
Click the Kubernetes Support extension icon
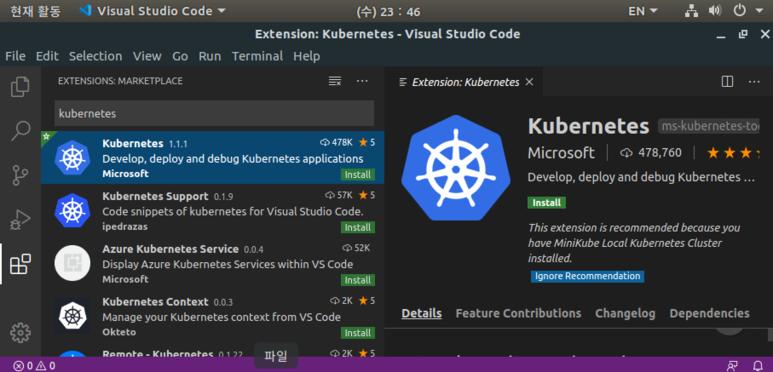click(x=72, y=210)
